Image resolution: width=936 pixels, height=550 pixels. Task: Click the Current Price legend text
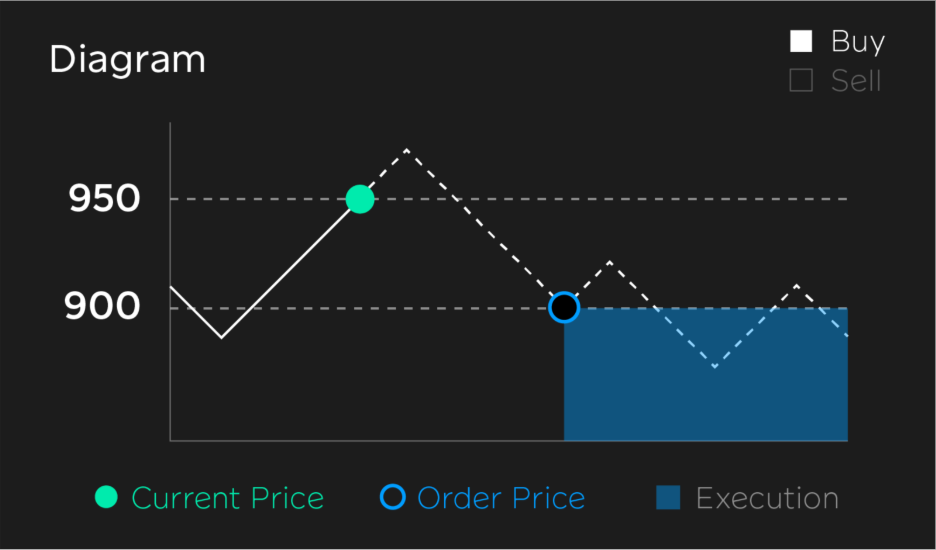(227, 498)
